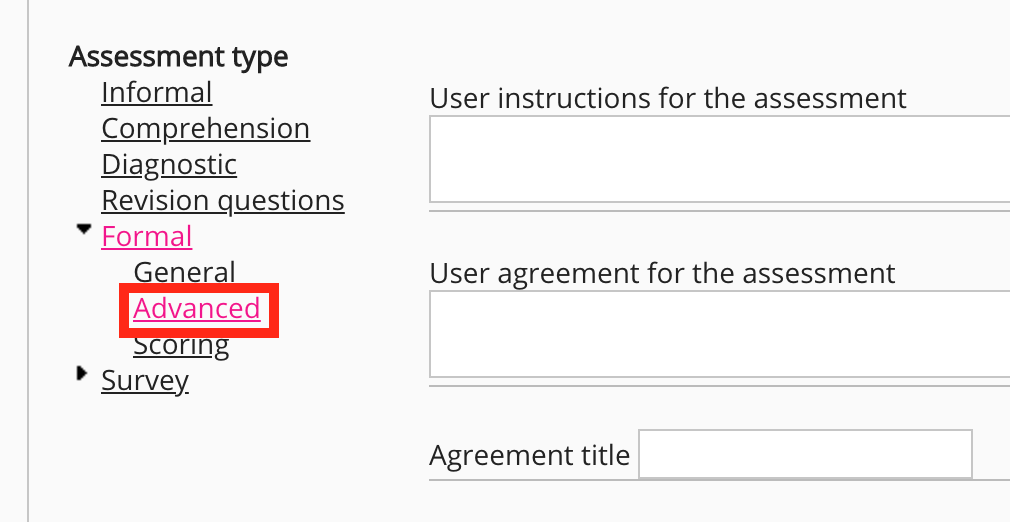Focus the User instructions text area

pos(719,159)
